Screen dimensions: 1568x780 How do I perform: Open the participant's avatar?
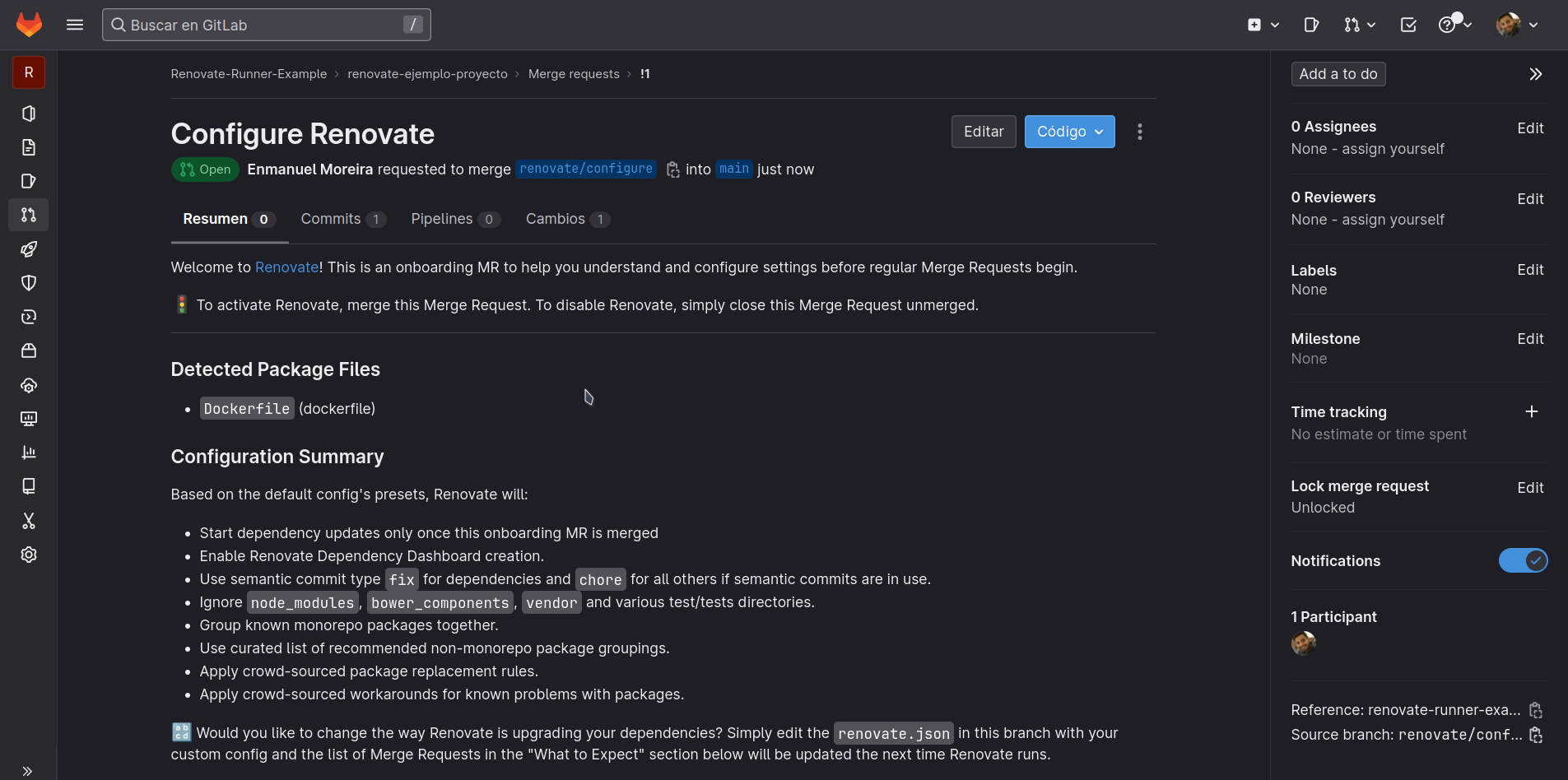(1303, 643)
